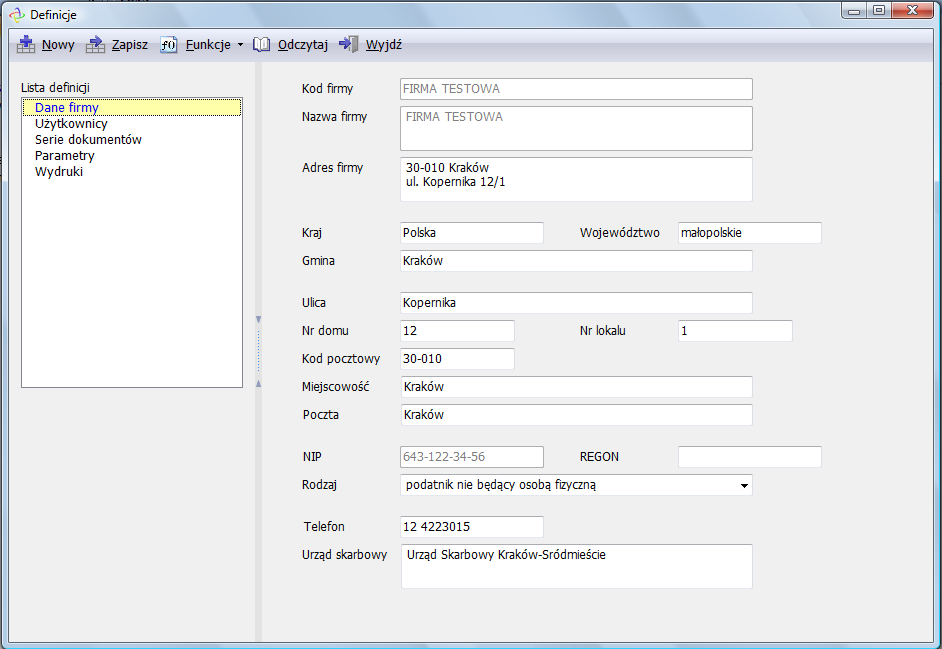Click the Wyjdź button label
The image size is (942, 649).
tap(384, 44)
